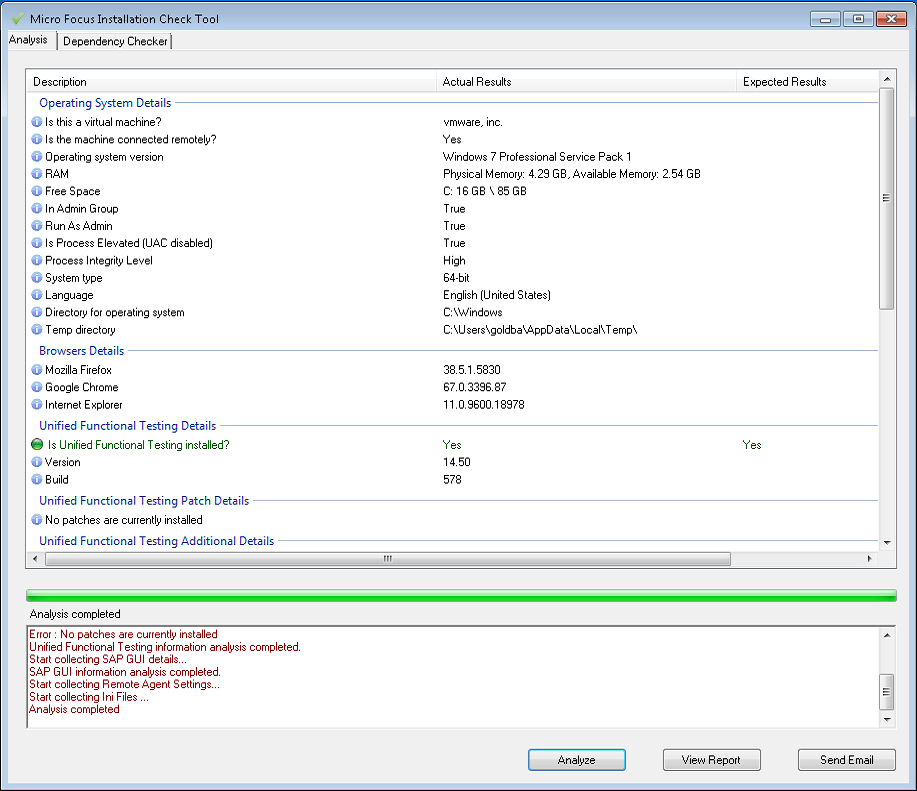Select the Analysis tab
917x791 pixels.
tap(29, 41)
